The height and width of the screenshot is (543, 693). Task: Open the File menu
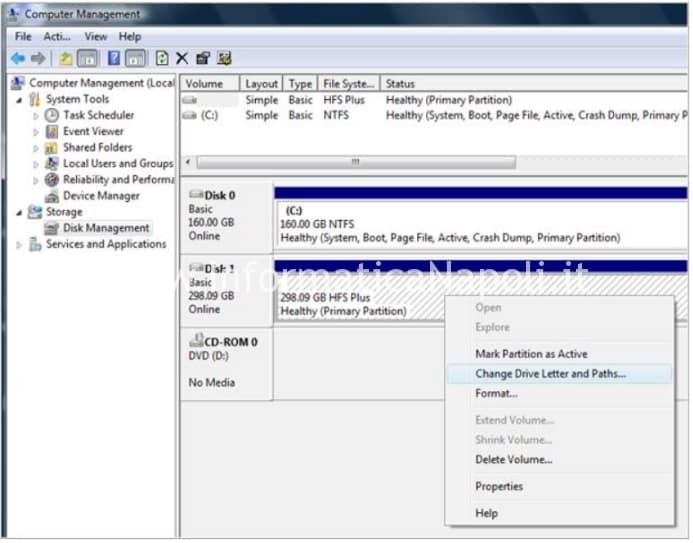tap(23, 37)
